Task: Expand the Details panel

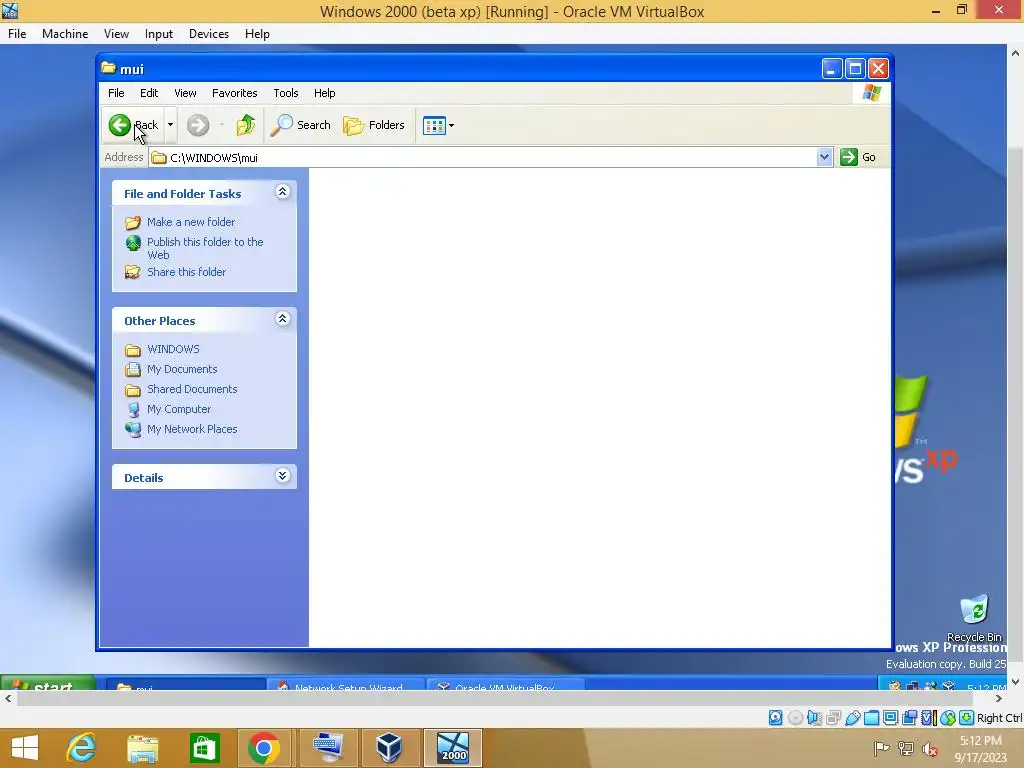Action: pos(282,475)
